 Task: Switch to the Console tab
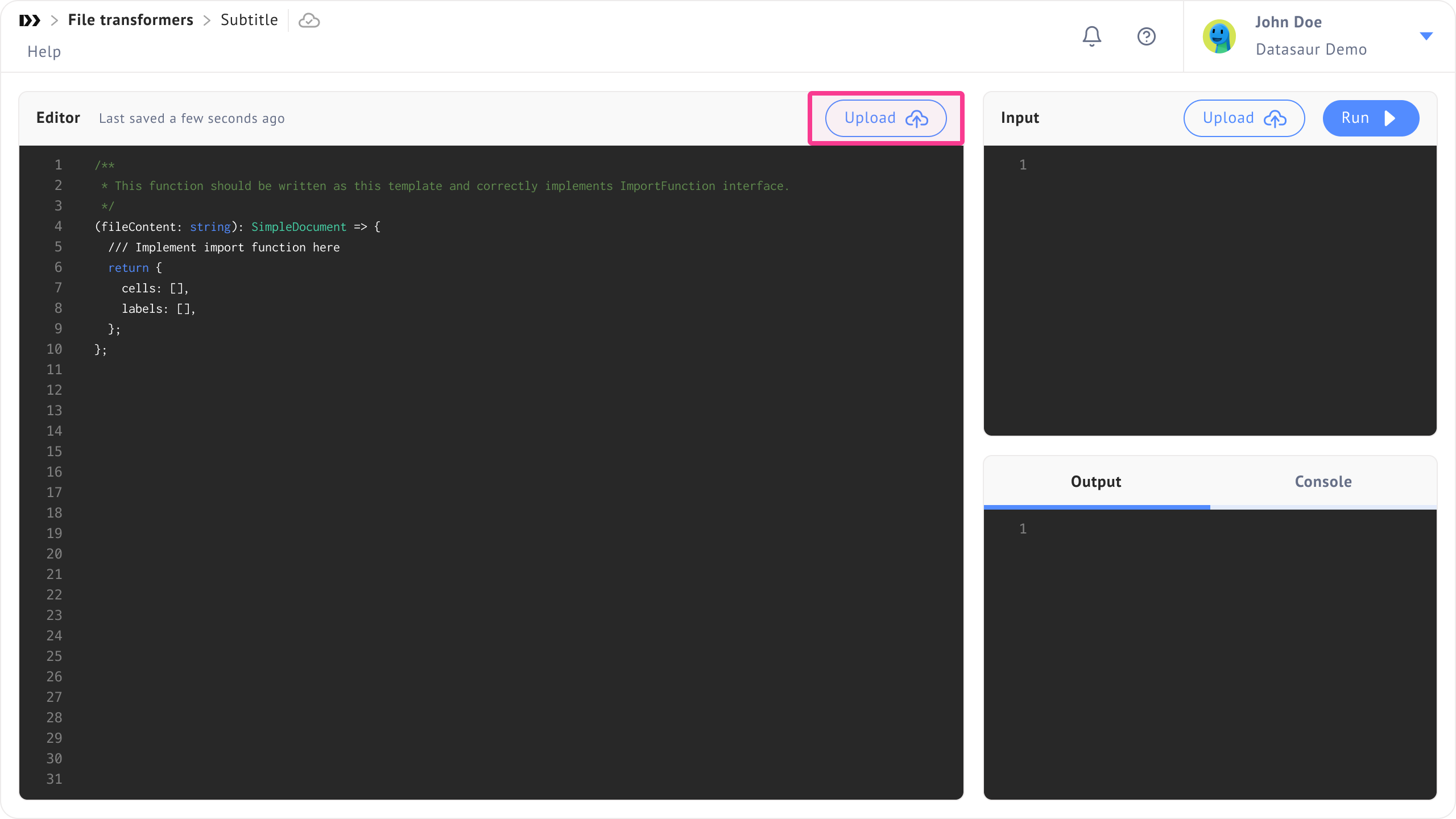point(1323,482)
